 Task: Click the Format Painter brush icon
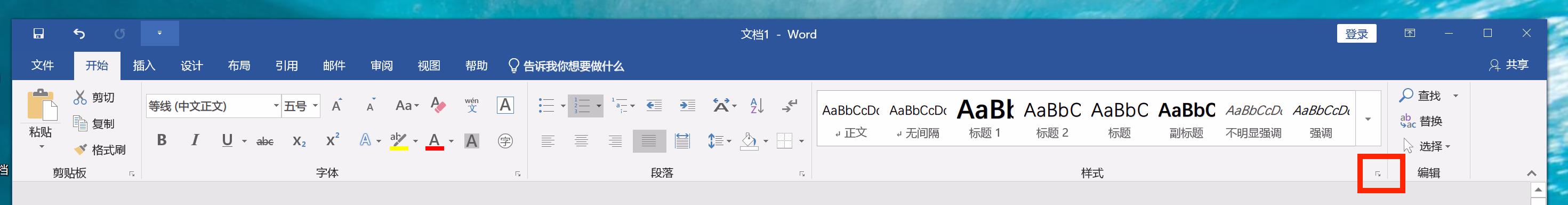pyautogui.click(x=81, y=149)
